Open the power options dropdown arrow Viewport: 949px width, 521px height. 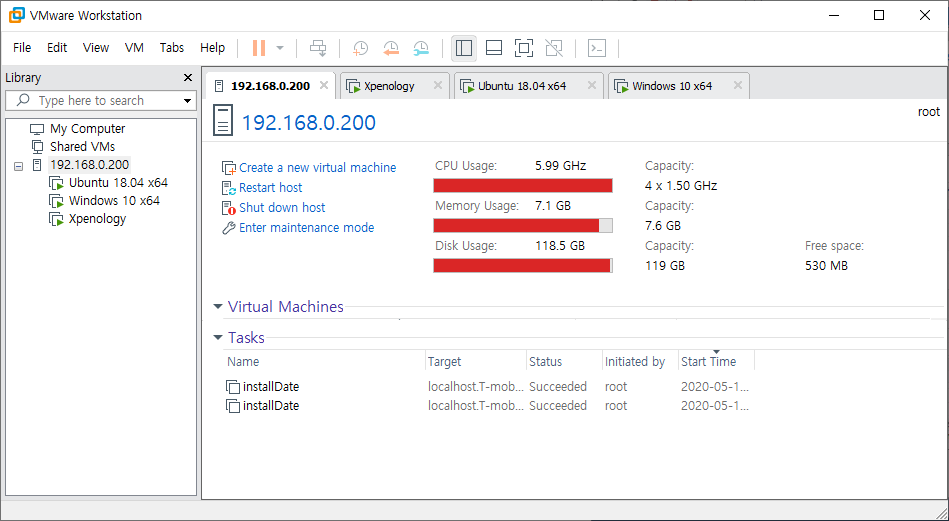tap(280, 48)
